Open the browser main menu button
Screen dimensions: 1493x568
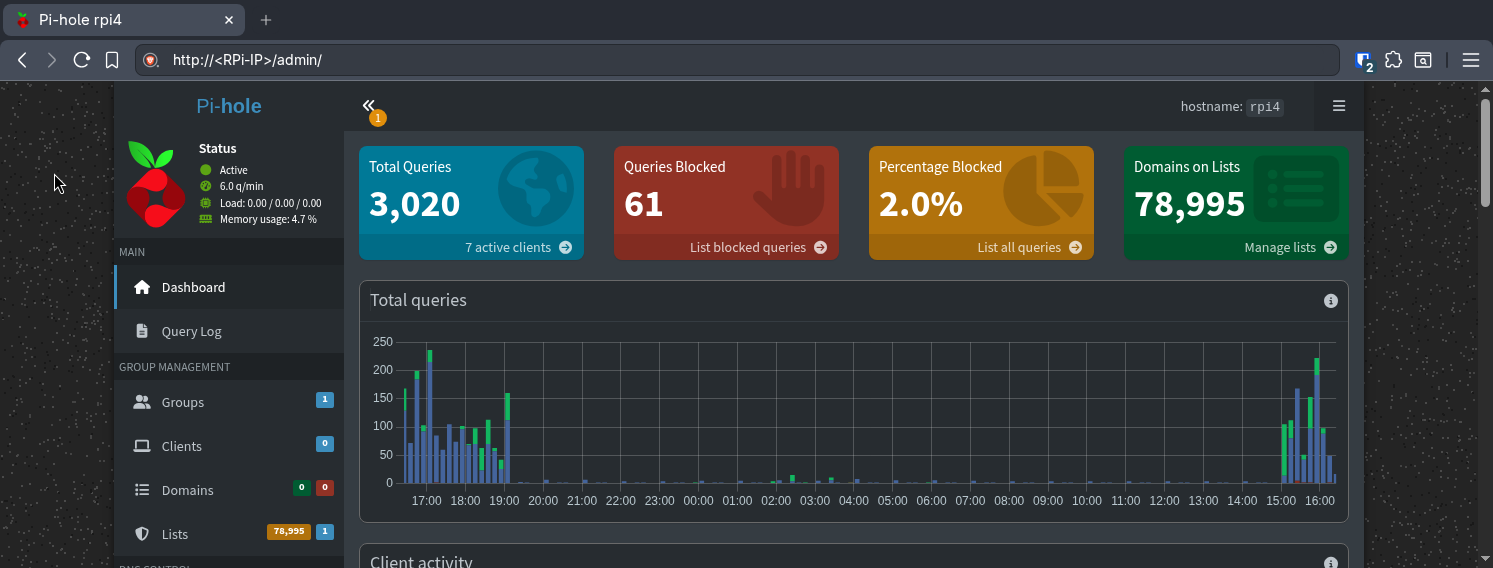coord(1470,60)
